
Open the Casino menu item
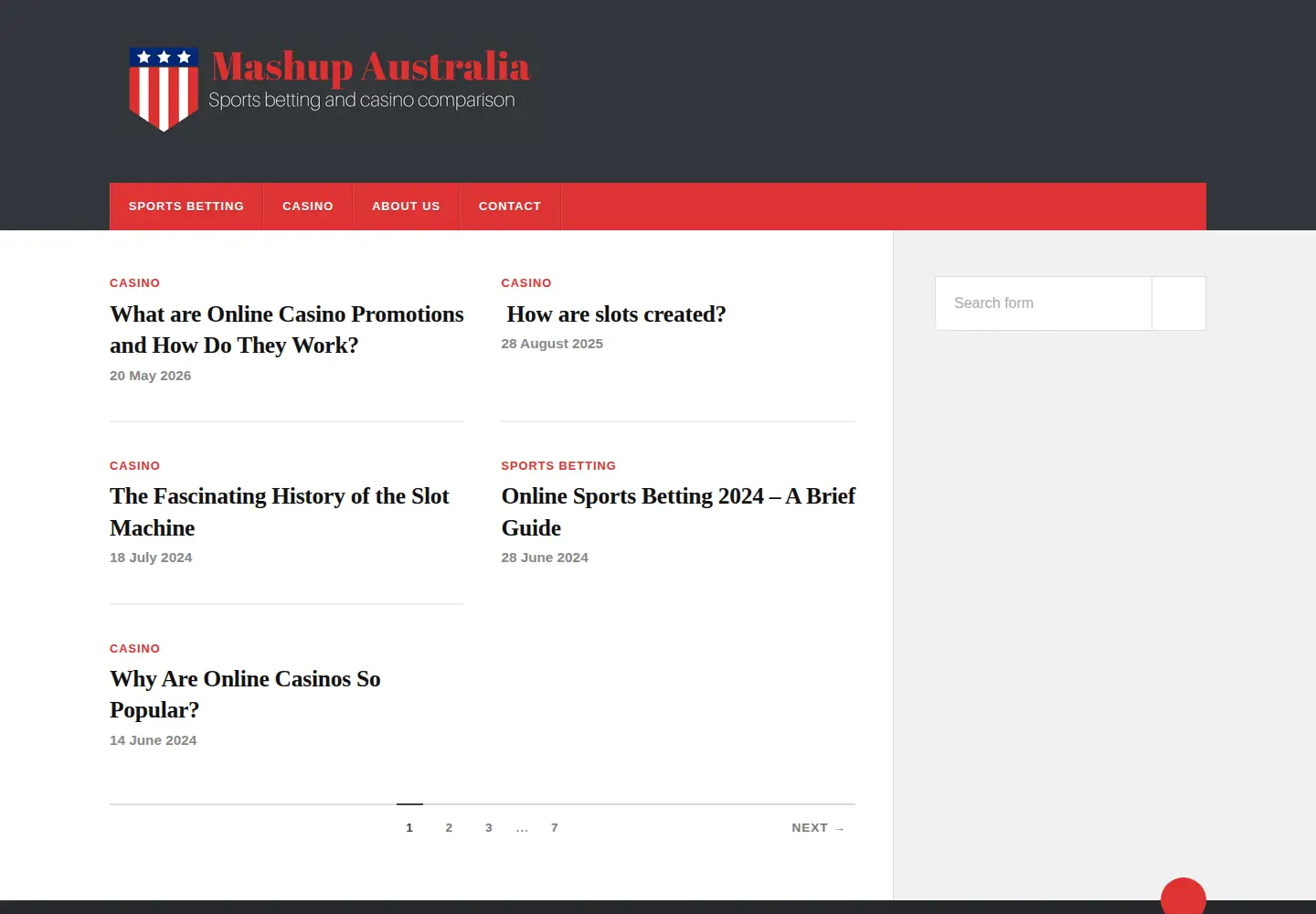pyautogui.click(x=308, y=207)
